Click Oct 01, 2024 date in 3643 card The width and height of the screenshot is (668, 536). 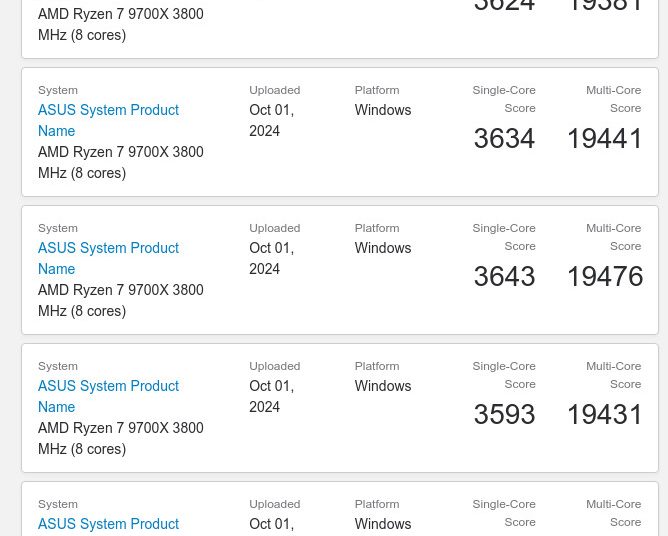(272, 258)
